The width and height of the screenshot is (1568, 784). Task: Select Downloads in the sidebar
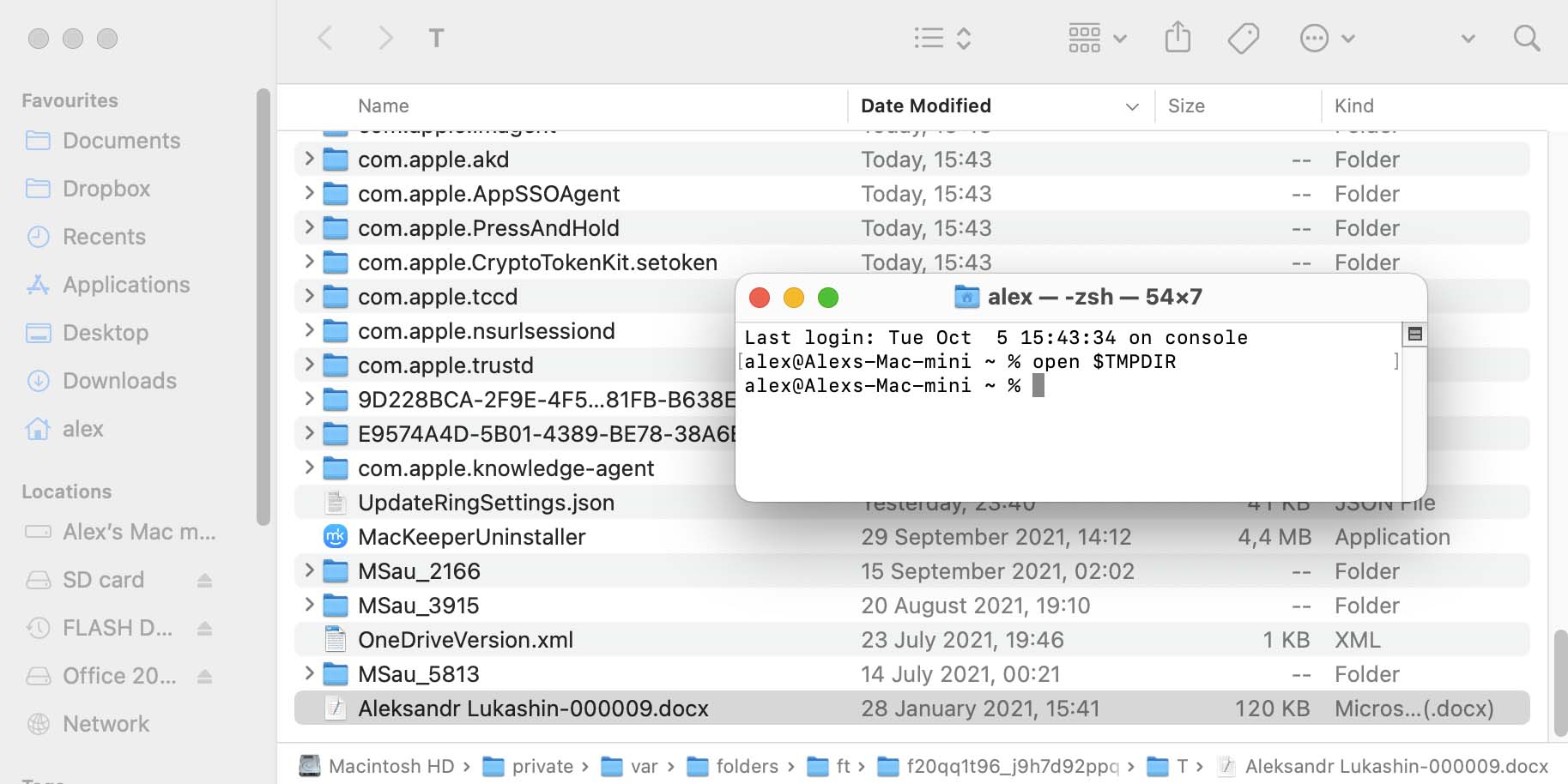tap(119, 380)
